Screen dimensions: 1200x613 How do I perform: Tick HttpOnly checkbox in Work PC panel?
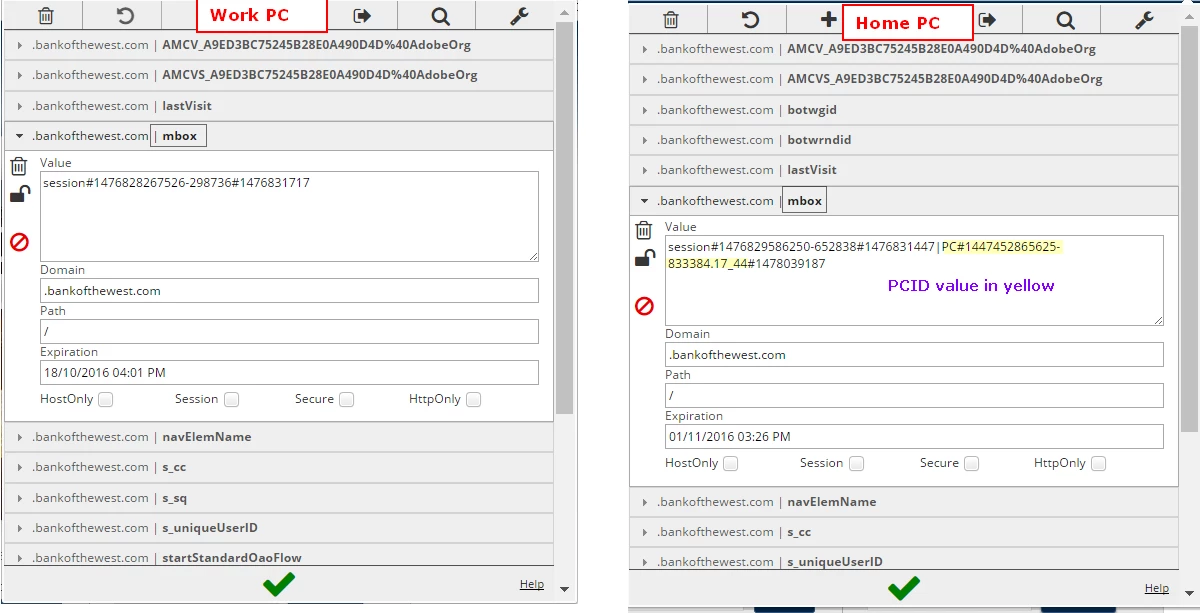[x=474, y=399]
